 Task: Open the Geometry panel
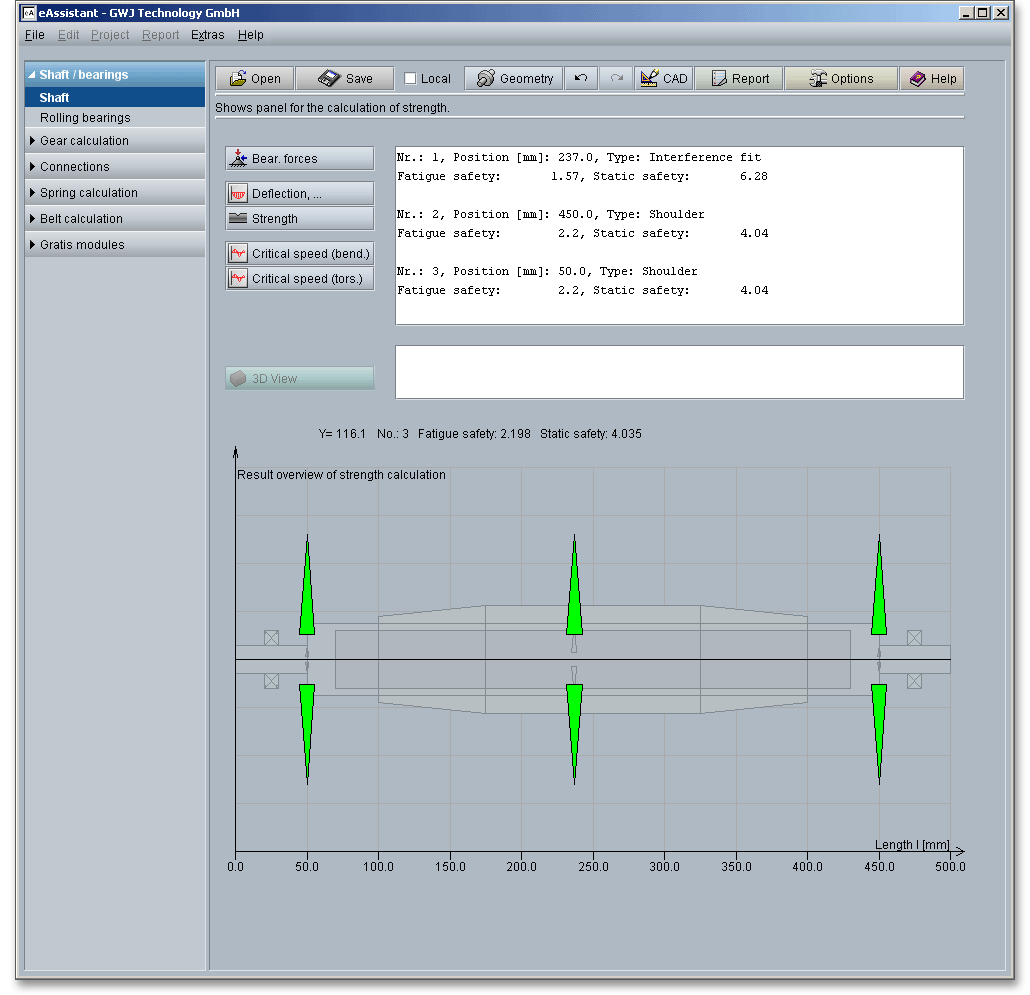point(514,79)
